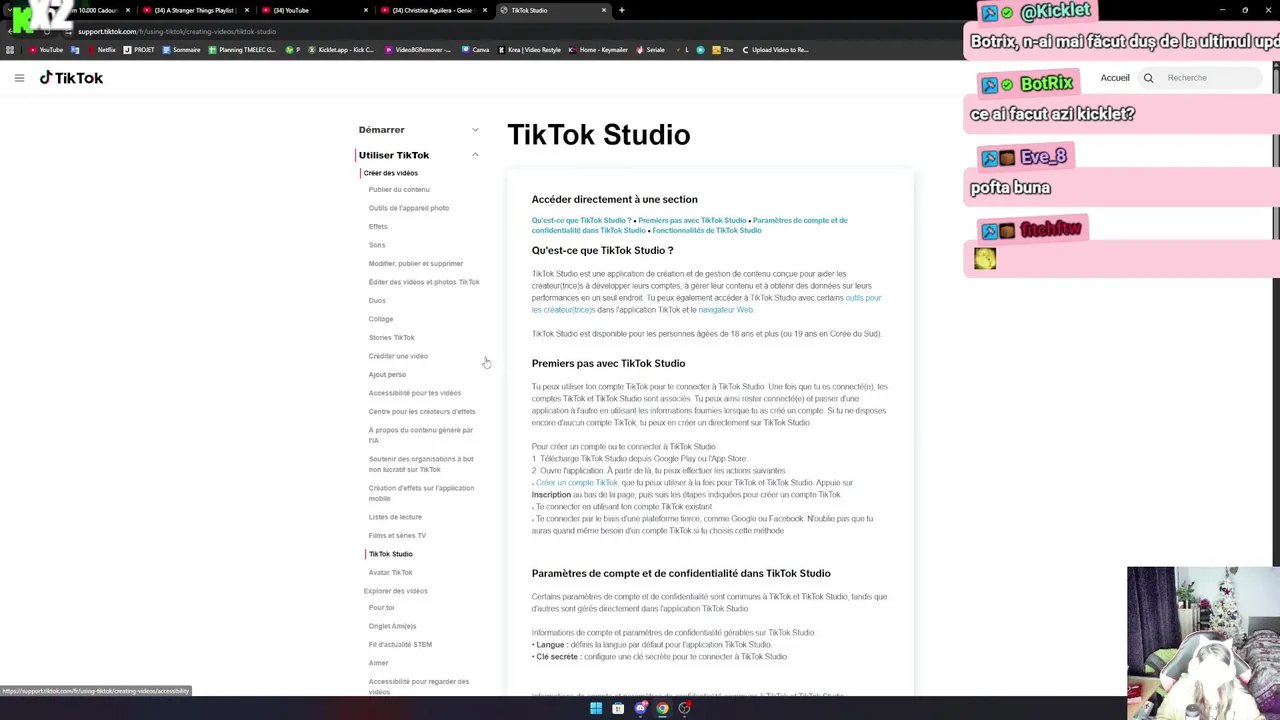Open a new browser tab
The width and height of the screenshot is (1280, 720).
click(x=622, y=10)
